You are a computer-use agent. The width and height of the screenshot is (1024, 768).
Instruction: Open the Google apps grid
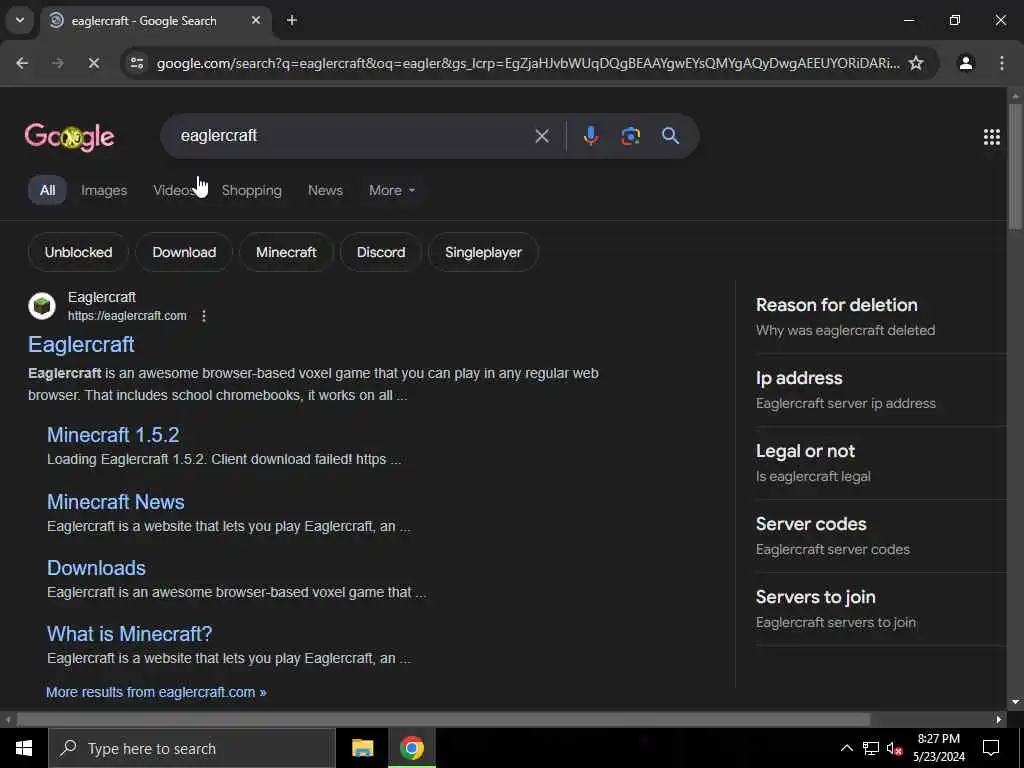tap(992, 136)
